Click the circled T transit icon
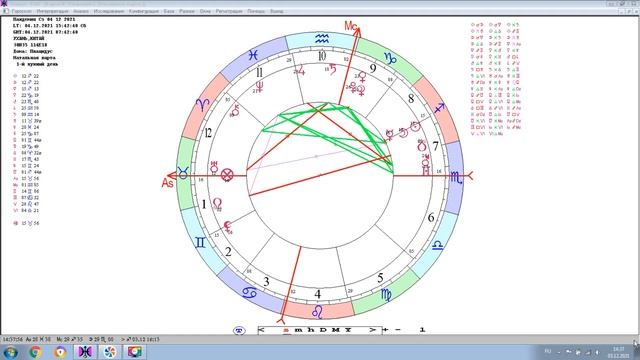 pyautogui.click(x=239, y=330)
